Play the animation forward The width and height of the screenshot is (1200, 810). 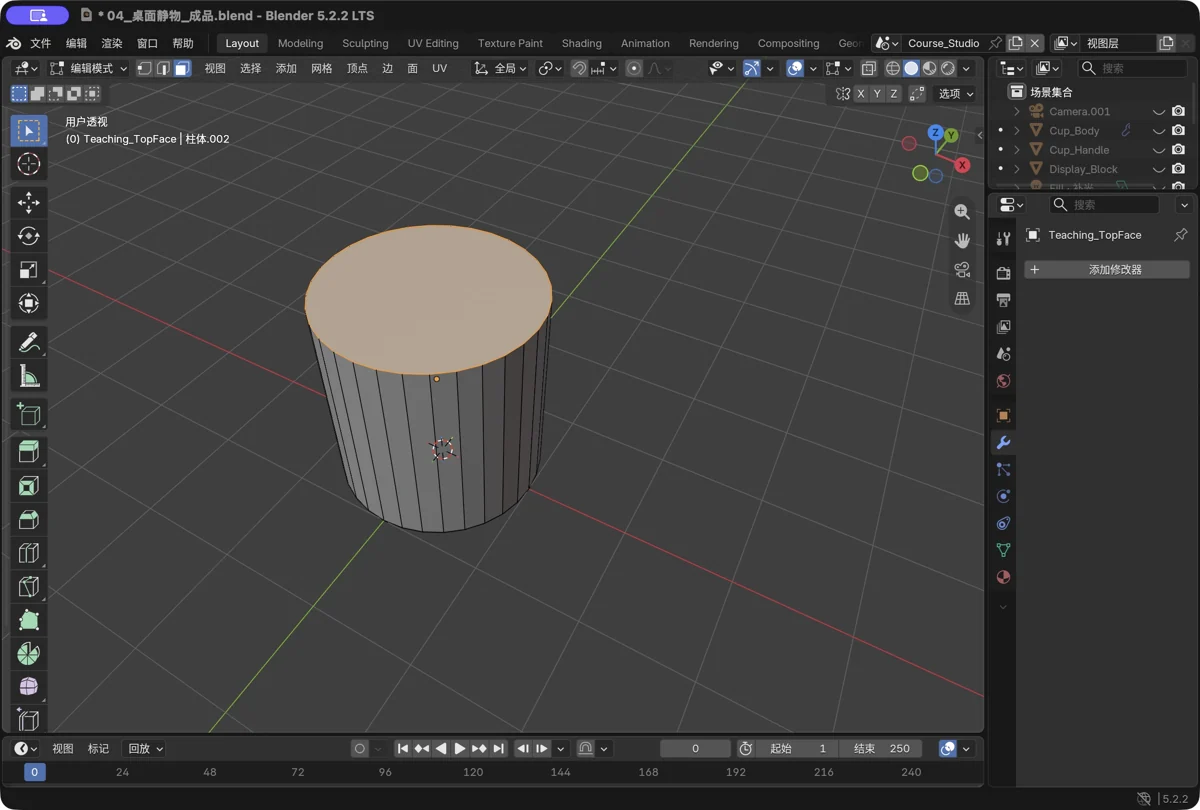460,748
